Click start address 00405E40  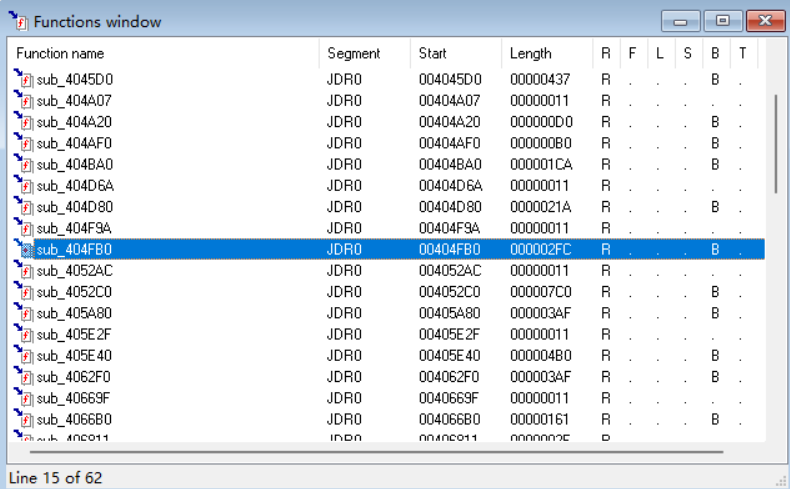[x=449, y=356]
